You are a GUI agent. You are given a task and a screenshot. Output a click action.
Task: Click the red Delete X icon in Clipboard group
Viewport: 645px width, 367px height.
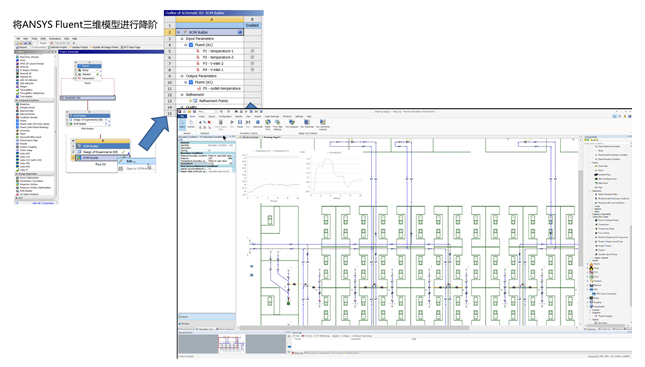pyautogui.click(x=209, y=122)
